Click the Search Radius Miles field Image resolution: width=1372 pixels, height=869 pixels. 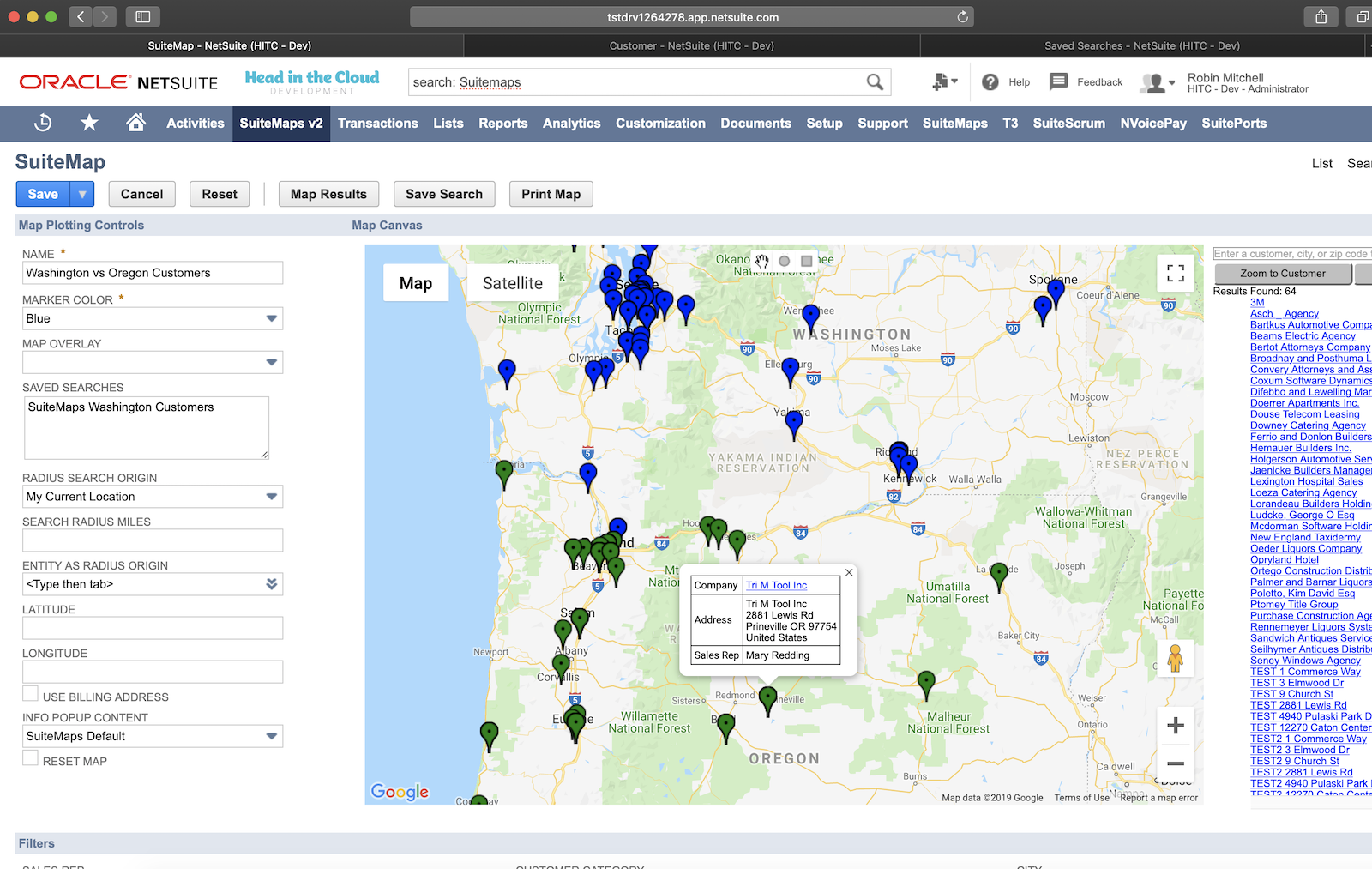153,540
